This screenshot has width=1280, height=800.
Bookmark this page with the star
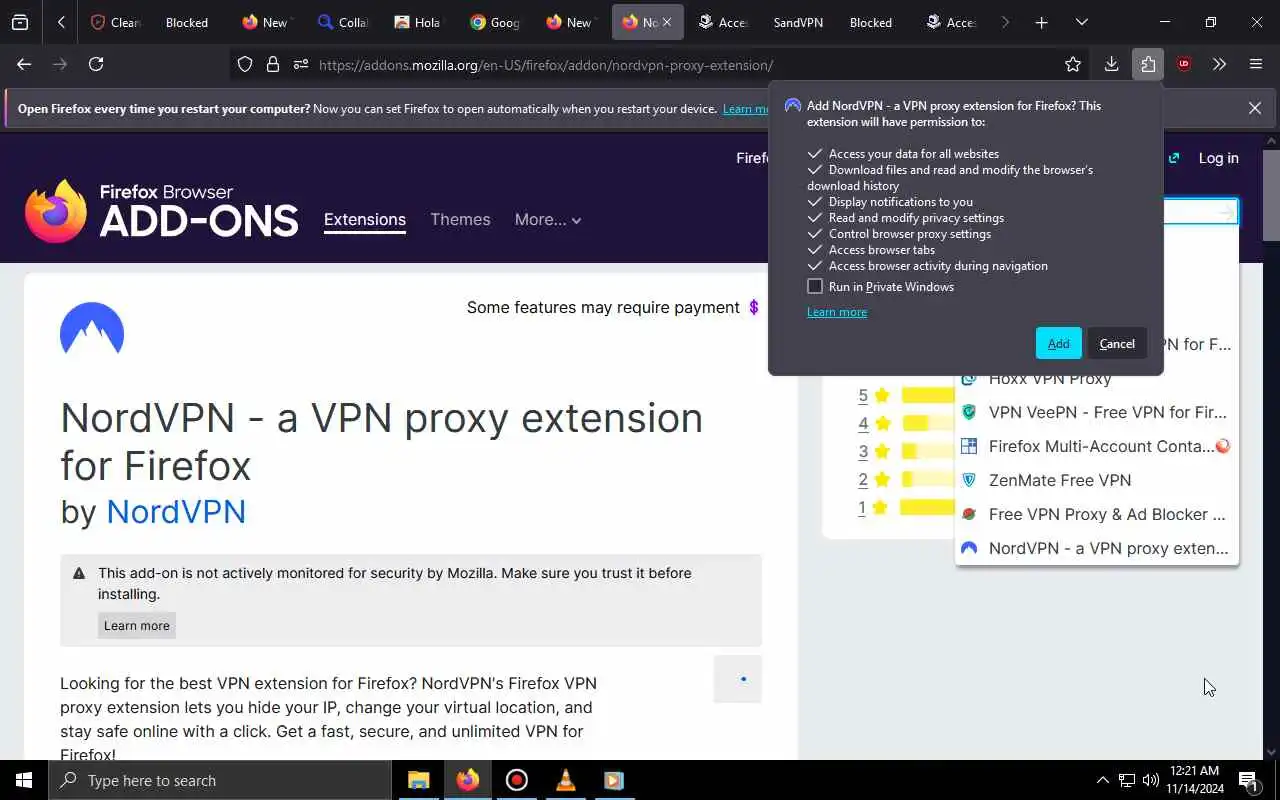pos(1073,64)
